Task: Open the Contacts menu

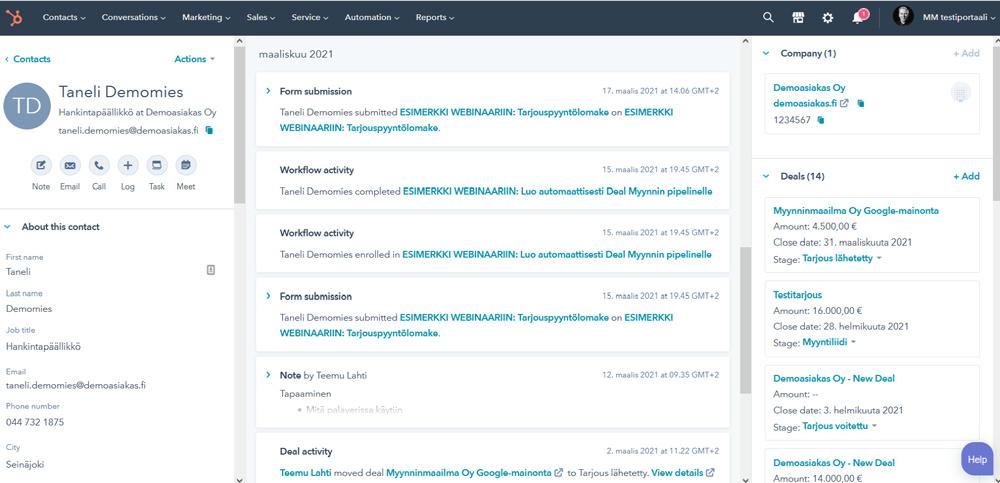Action: (64, 18)
